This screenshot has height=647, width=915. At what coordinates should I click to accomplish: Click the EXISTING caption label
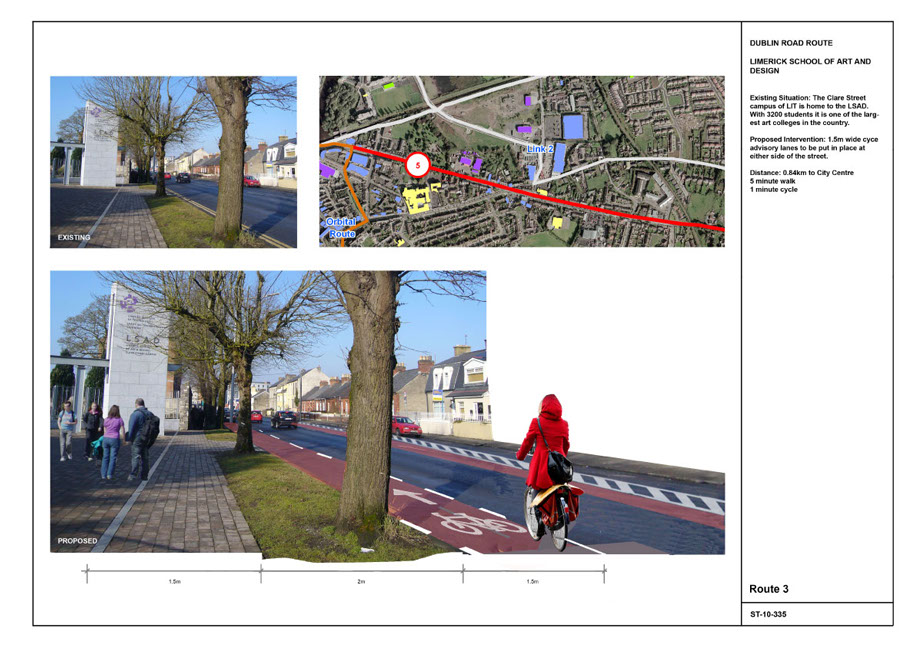pos(74,238)
